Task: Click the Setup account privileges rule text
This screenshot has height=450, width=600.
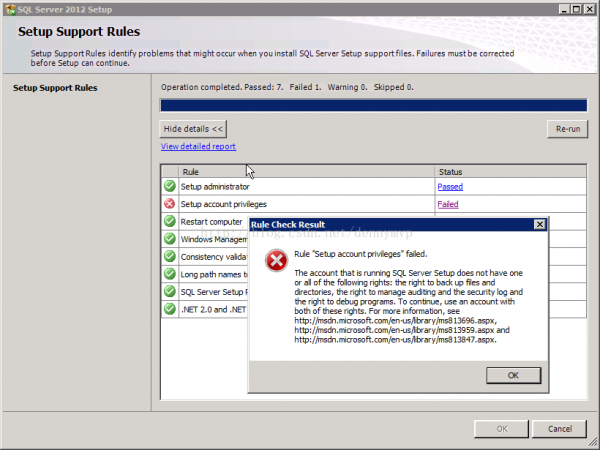Action: tap(223, 204)
